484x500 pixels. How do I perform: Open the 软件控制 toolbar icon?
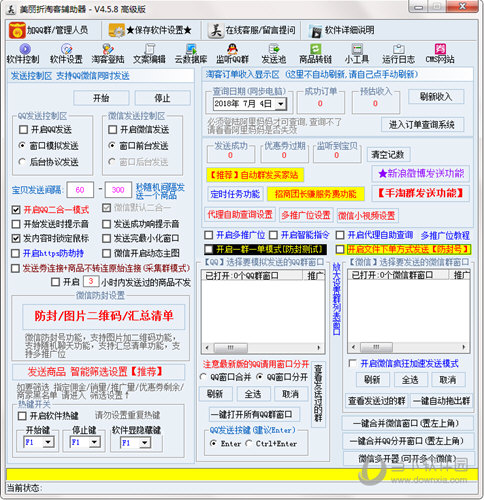click(x=25, y=49)
